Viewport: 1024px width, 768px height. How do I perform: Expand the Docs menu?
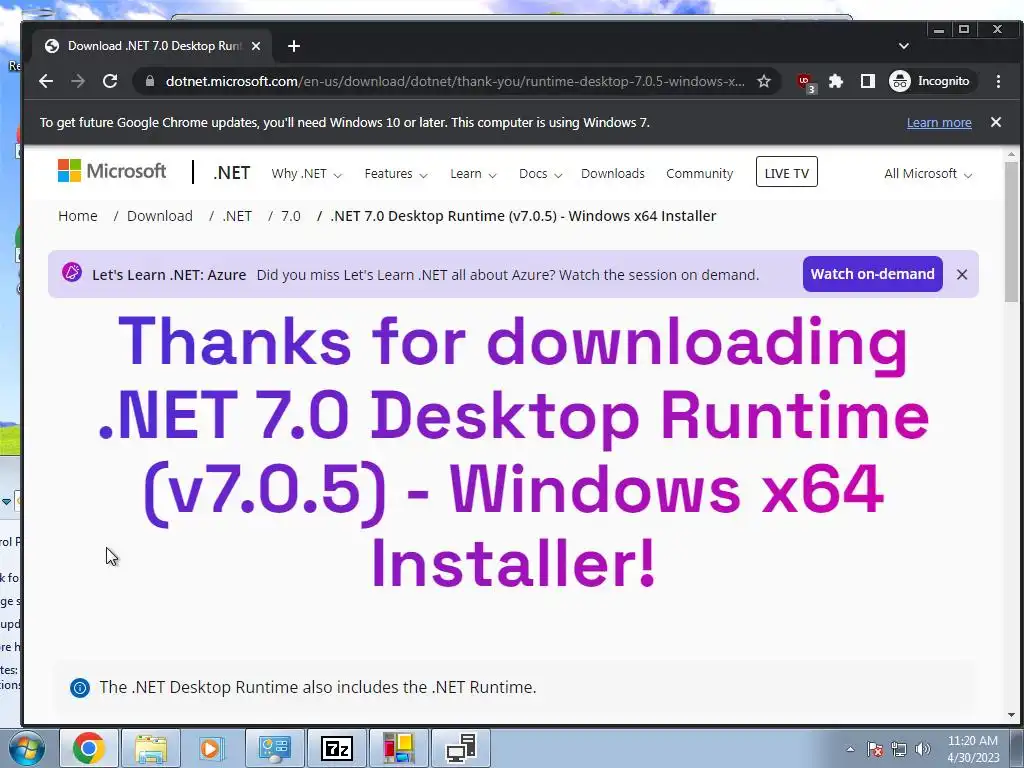tap(540, 174)
